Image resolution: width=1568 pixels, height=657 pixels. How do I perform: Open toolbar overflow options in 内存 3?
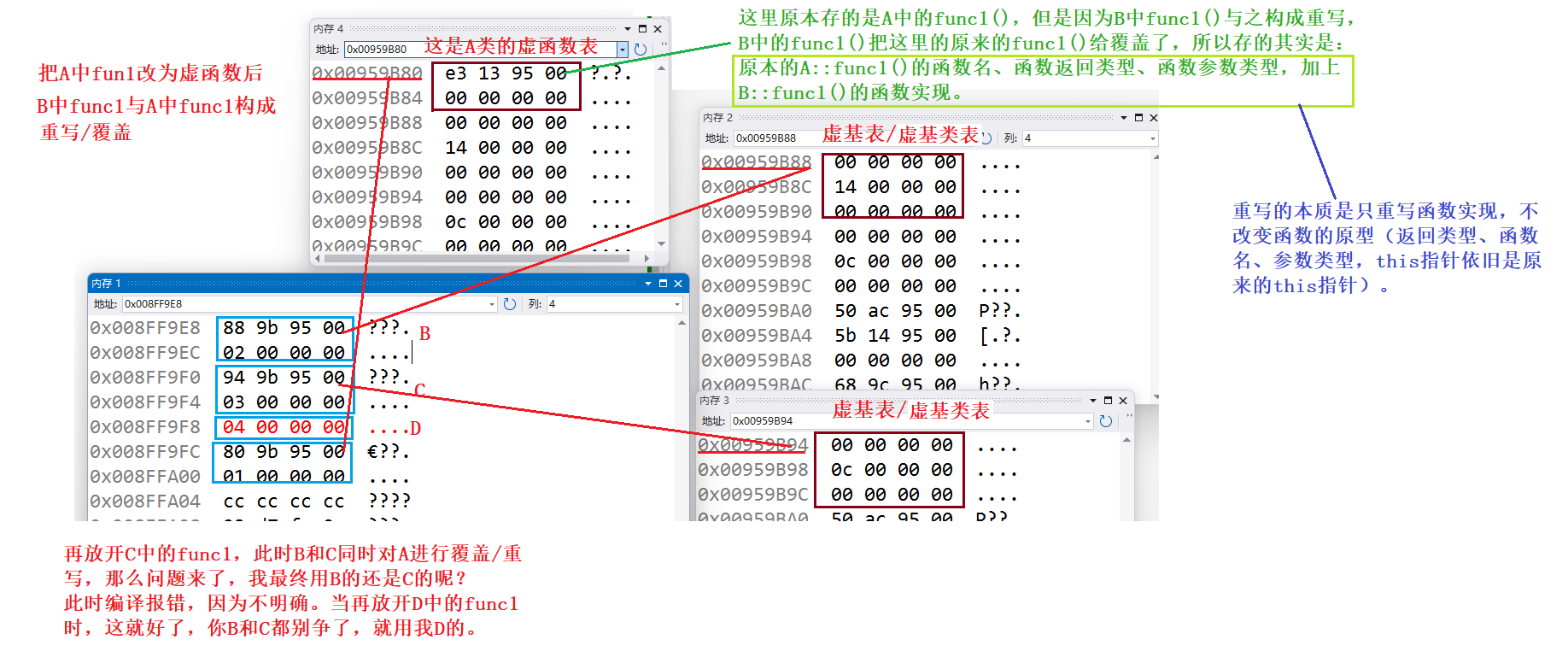tap(1129, 417)
